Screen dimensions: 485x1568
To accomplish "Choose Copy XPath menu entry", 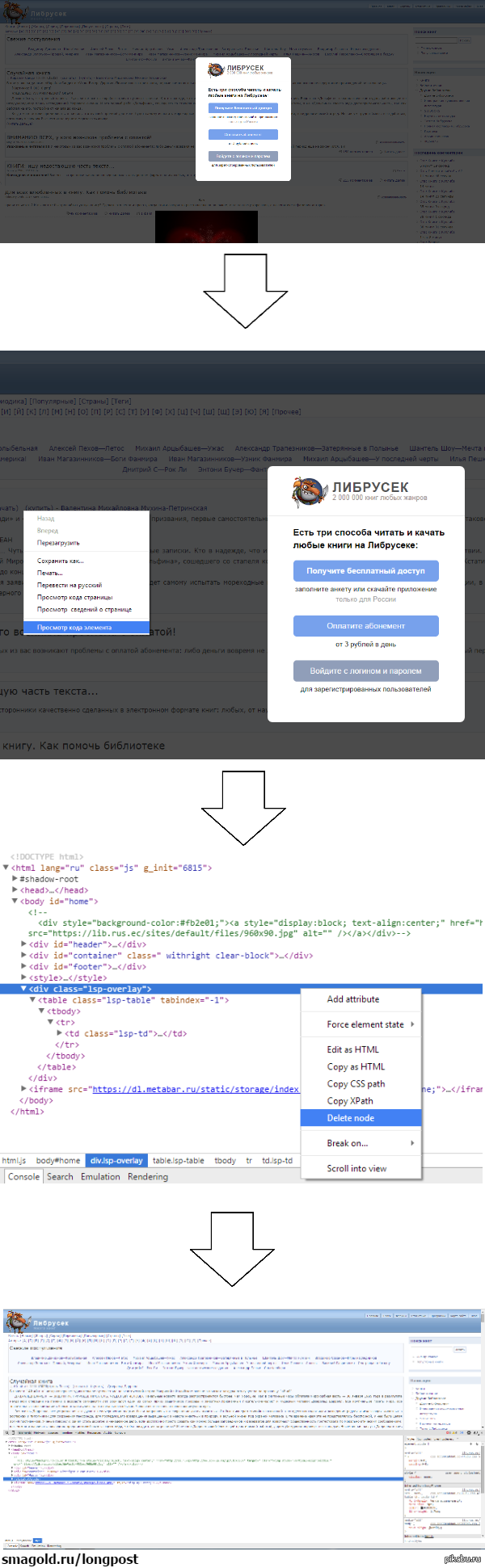I will (x=350, y=1101).
